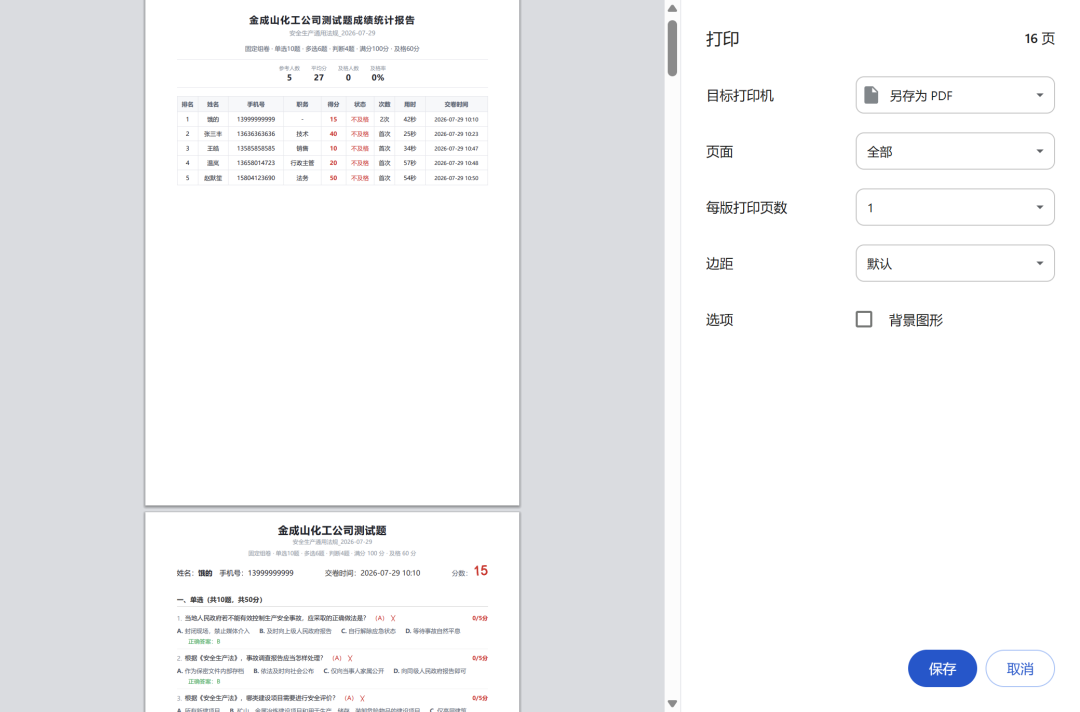This screenshot has height=712, width=1080.
Task: Click the 打印 dialog heading
Action: 723,39
